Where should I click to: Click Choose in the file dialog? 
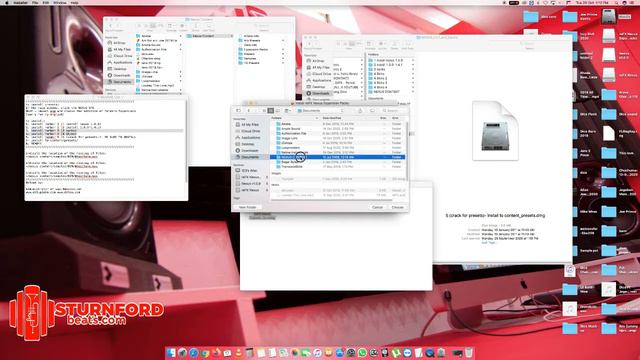tap(398, 207)
